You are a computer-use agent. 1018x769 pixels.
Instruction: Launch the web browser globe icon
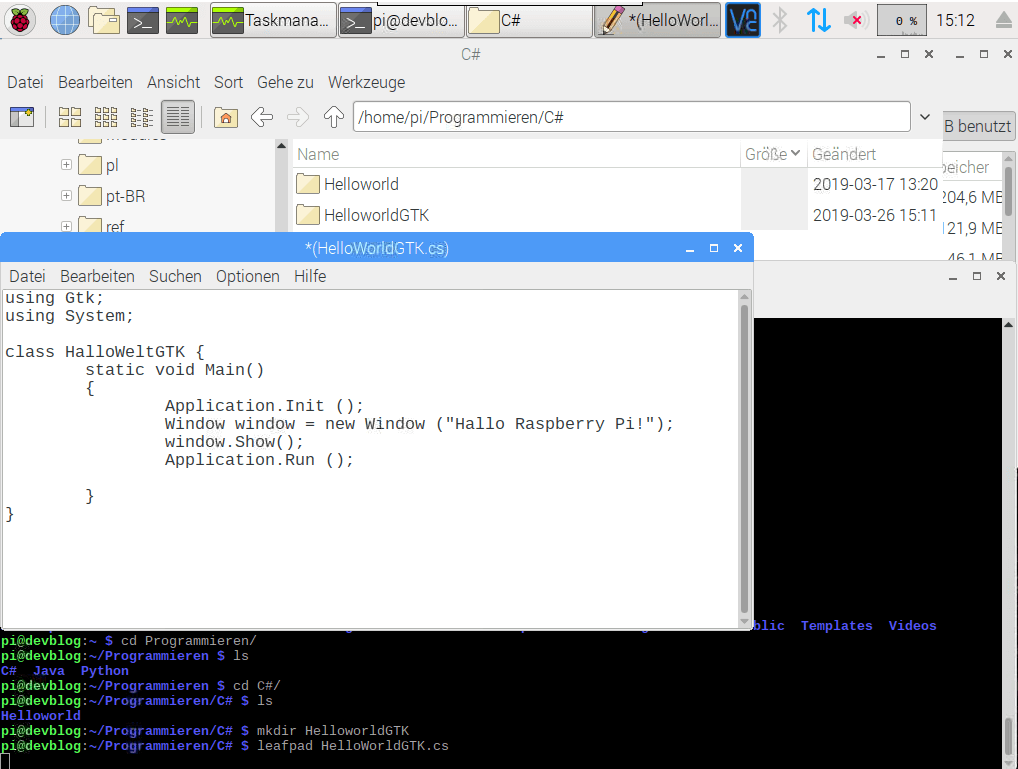tap(65, 20)
